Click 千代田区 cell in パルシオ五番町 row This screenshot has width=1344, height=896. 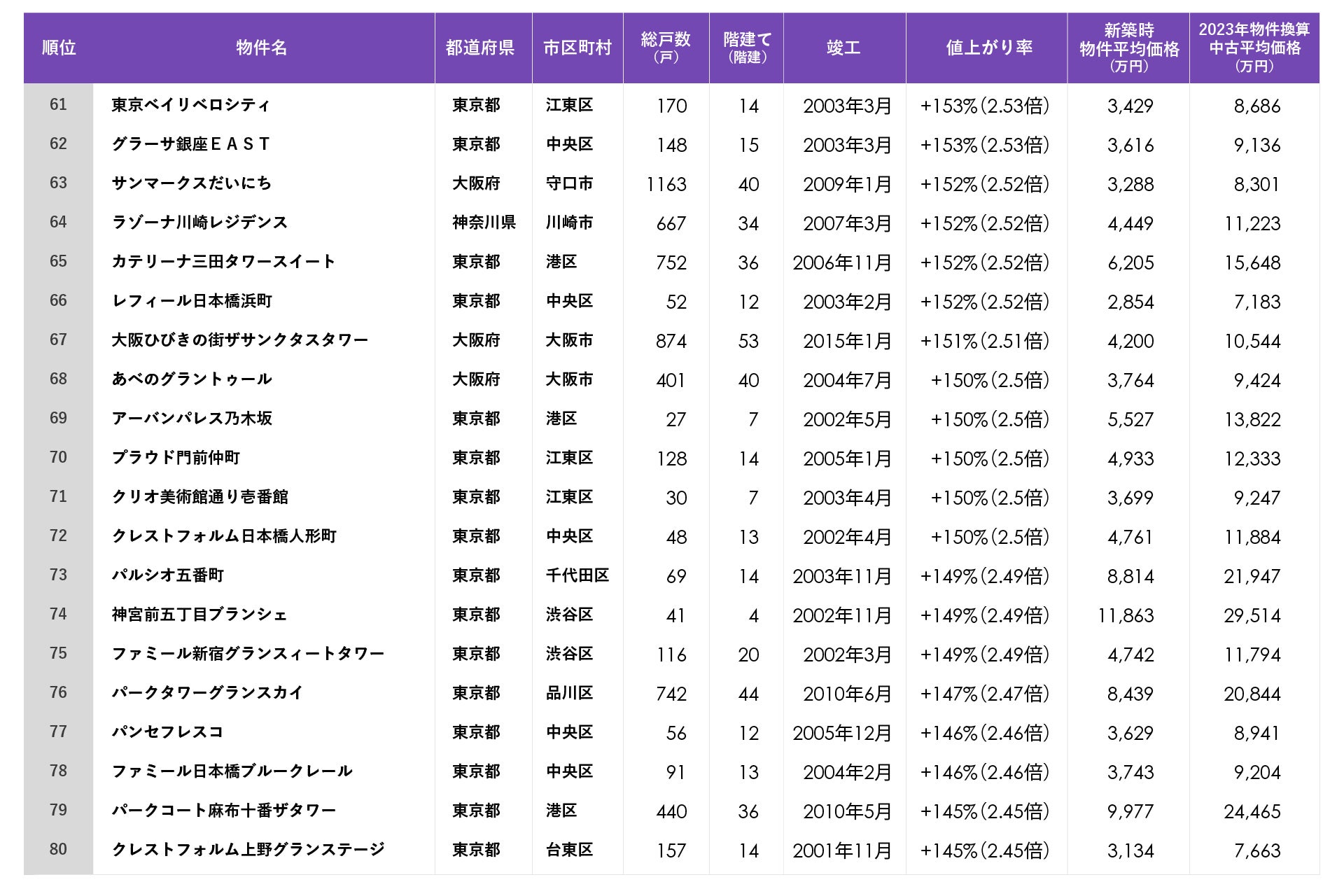577,575
